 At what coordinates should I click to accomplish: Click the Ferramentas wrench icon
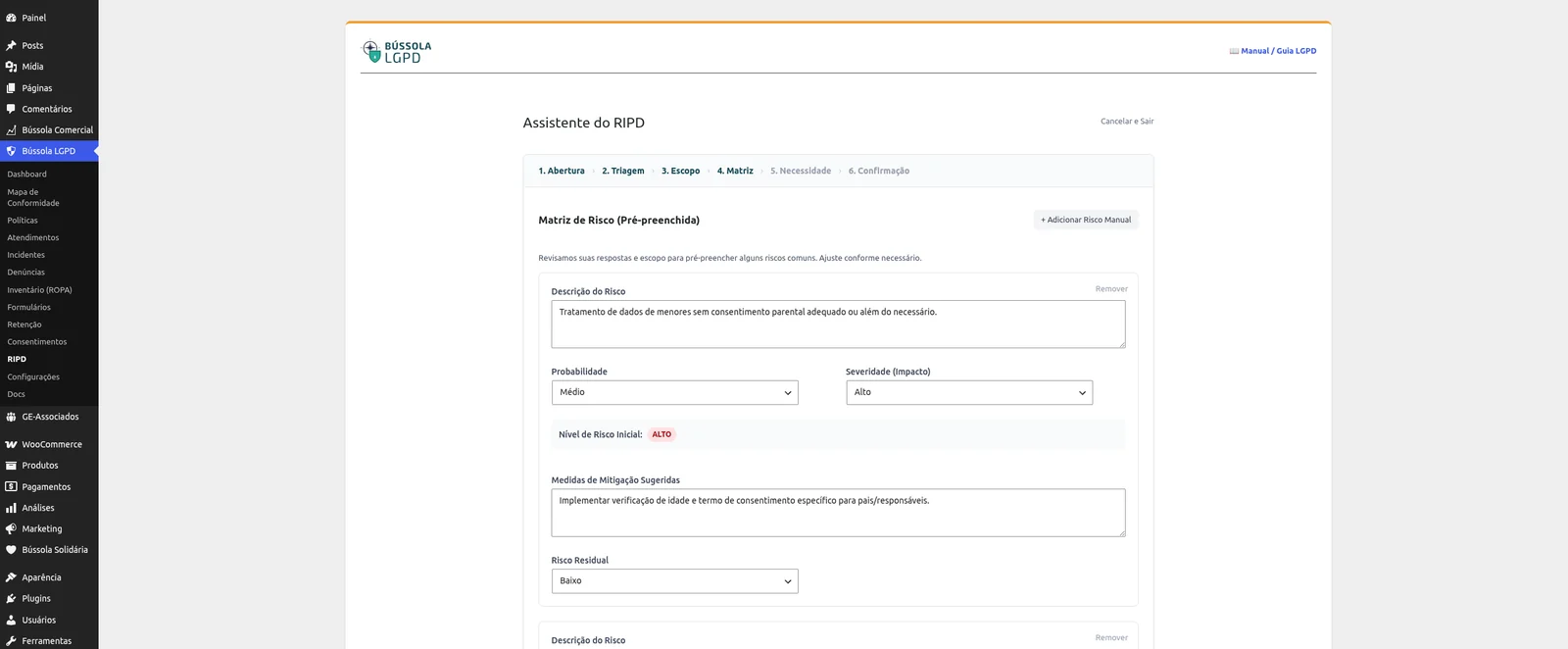point(11,641)
